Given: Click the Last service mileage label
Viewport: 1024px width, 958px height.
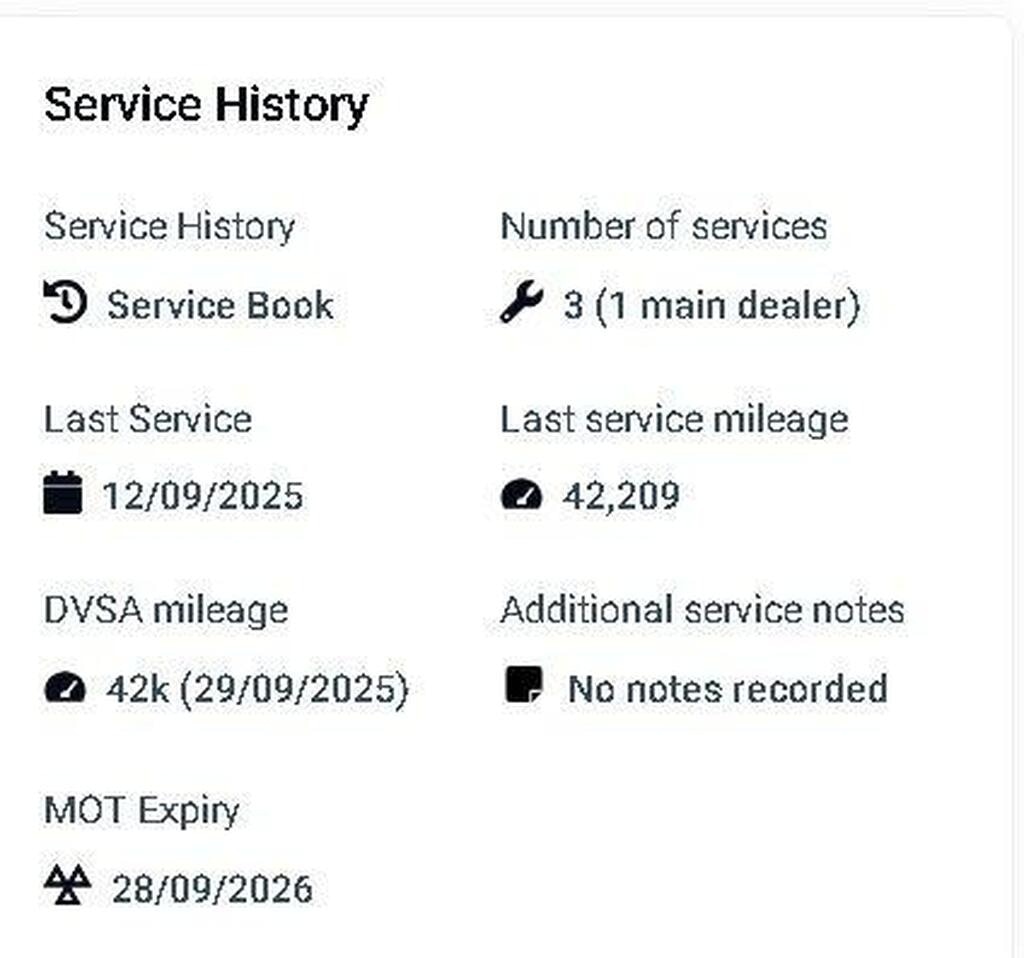Looking at the screenshot, I should pos(673,419).
